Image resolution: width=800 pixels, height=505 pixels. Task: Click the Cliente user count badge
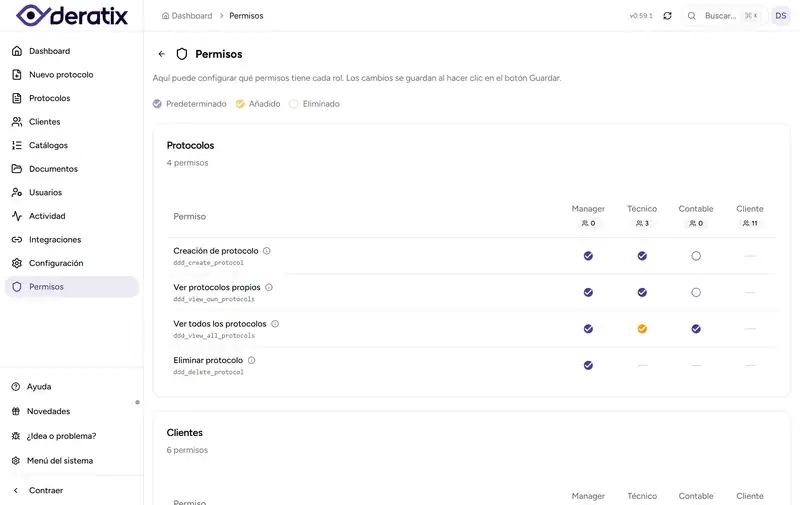(x=750, y=223)
